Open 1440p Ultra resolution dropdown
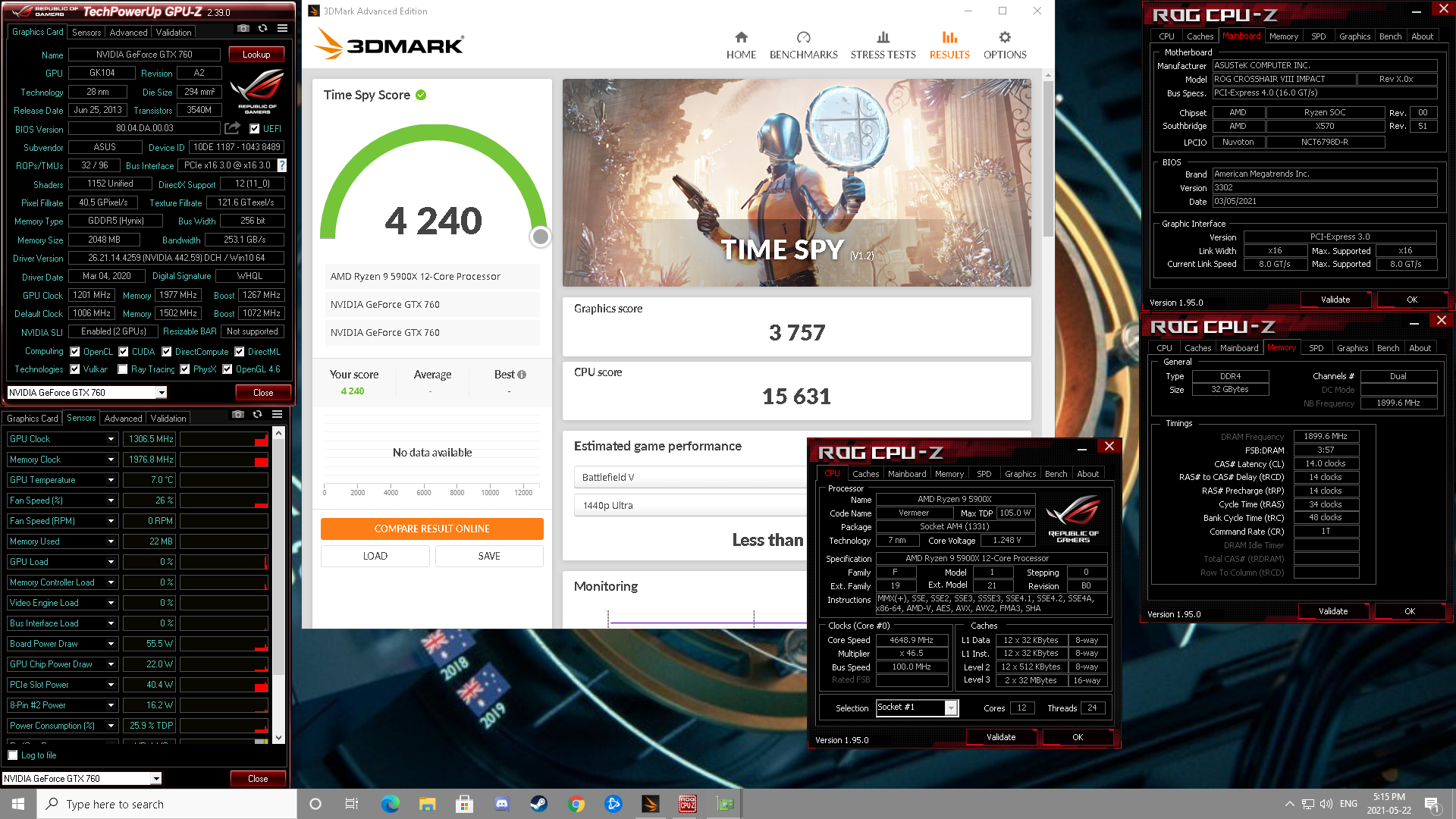This screenshot has width=1456, height=819. point(690,505)
